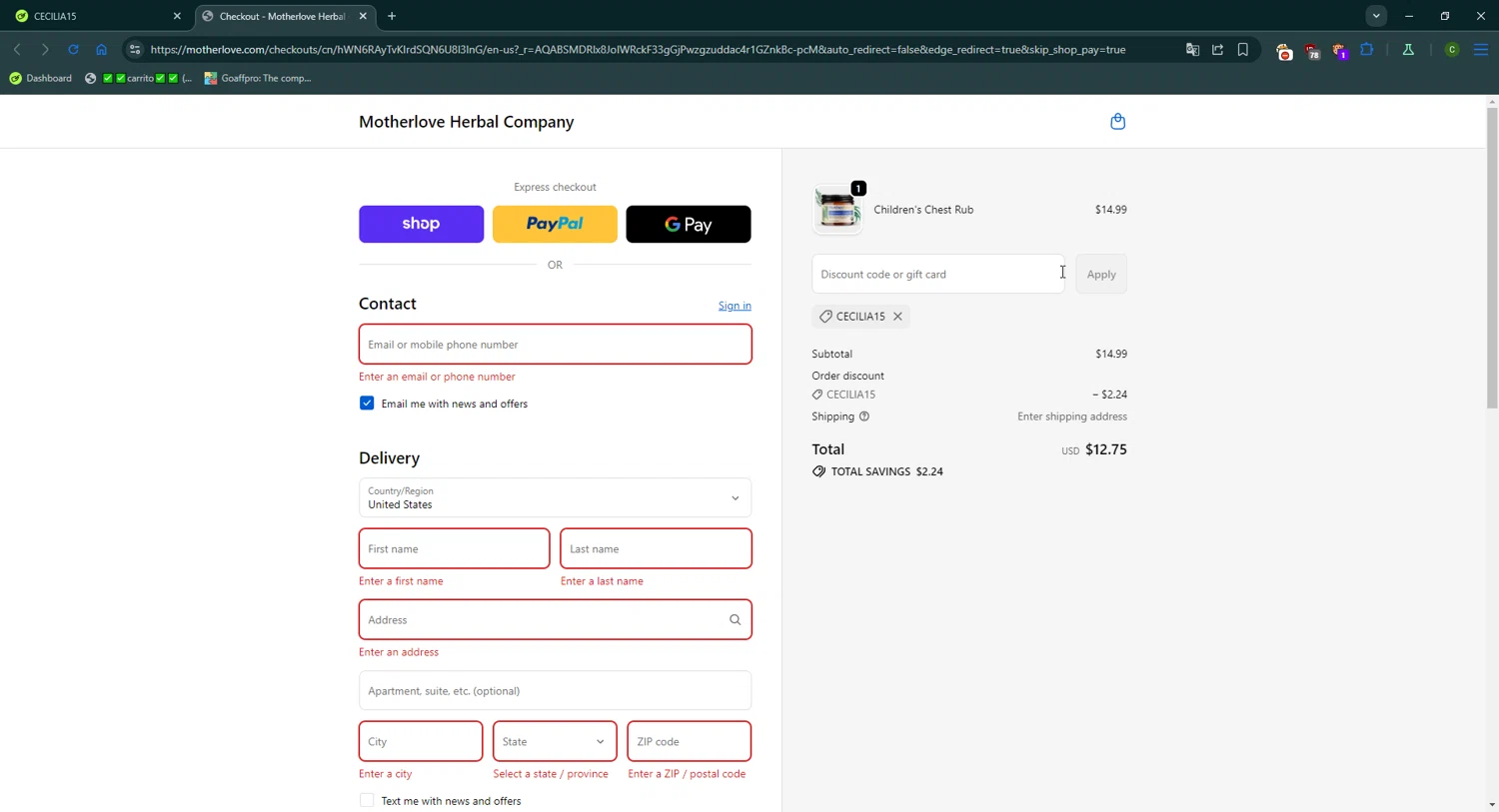Click the Motherlove Herbal Company store title
Viewport: 1499px width, 812px height.
[x=466, y=122]
